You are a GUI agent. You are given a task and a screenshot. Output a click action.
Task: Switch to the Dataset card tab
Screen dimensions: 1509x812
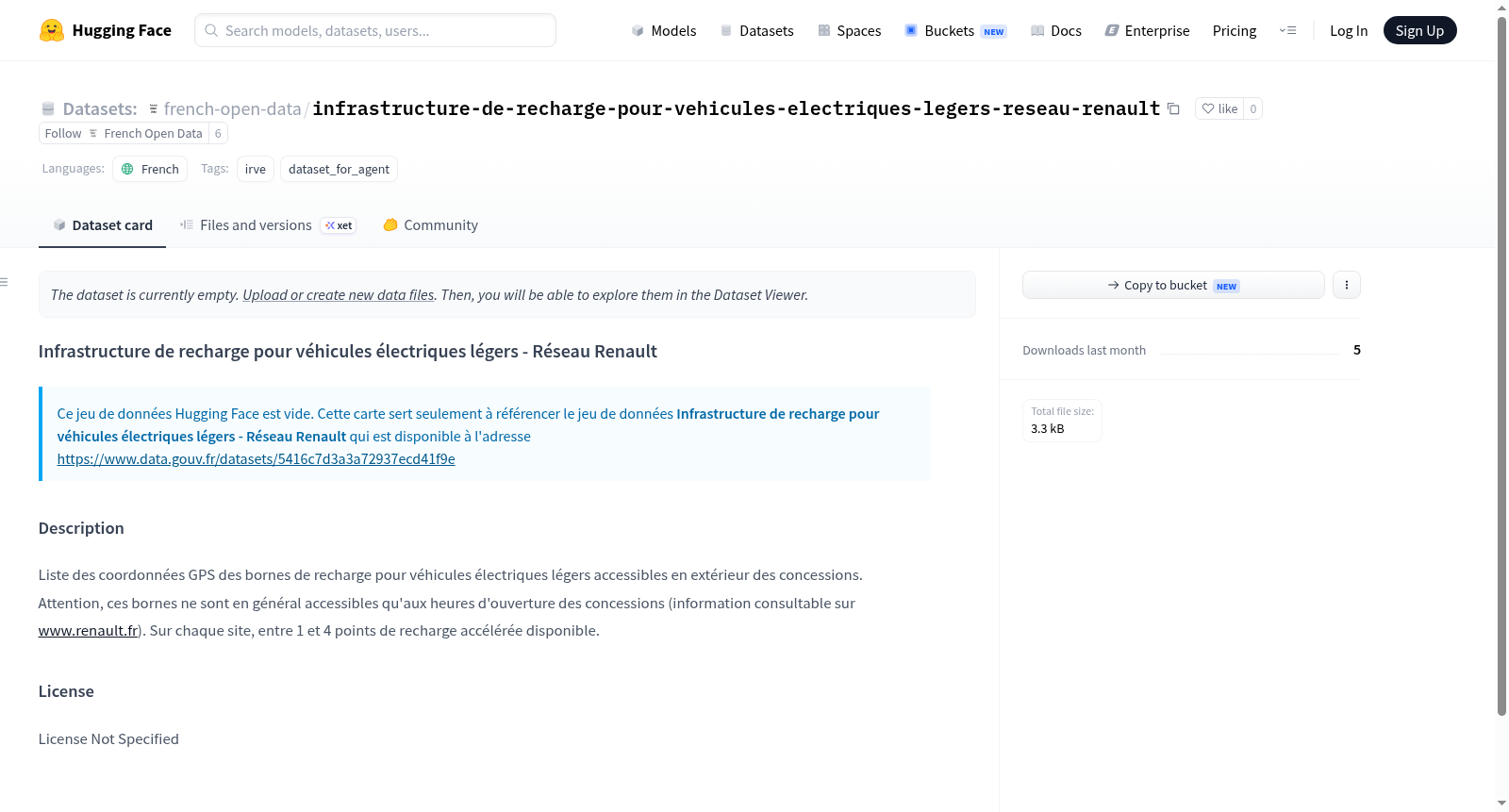coord(102,225)
